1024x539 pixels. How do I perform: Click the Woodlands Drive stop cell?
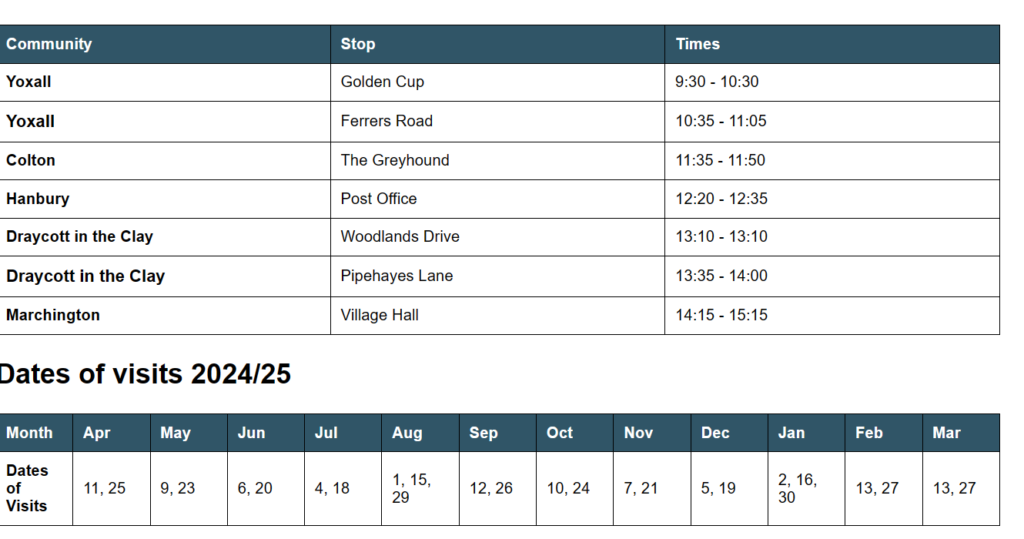[498, 237]
